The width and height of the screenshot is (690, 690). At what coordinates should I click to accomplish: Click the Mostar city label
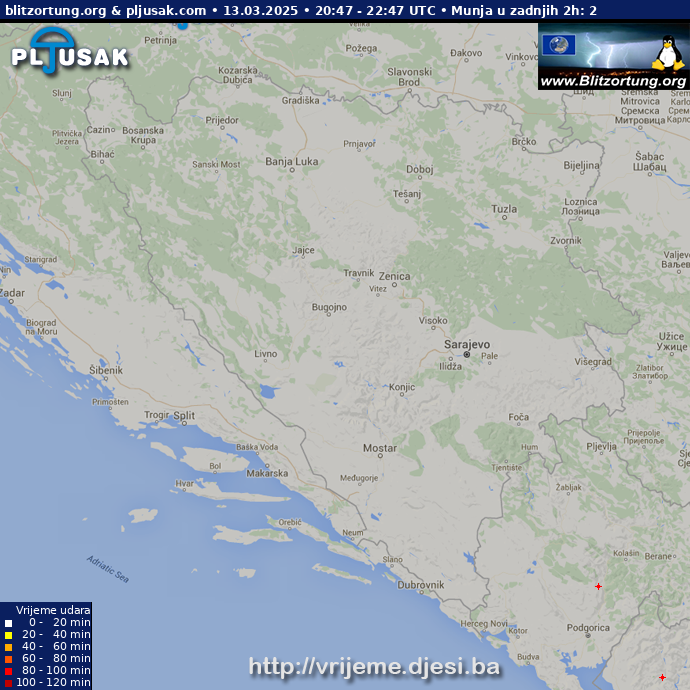(x=379, y=449)
